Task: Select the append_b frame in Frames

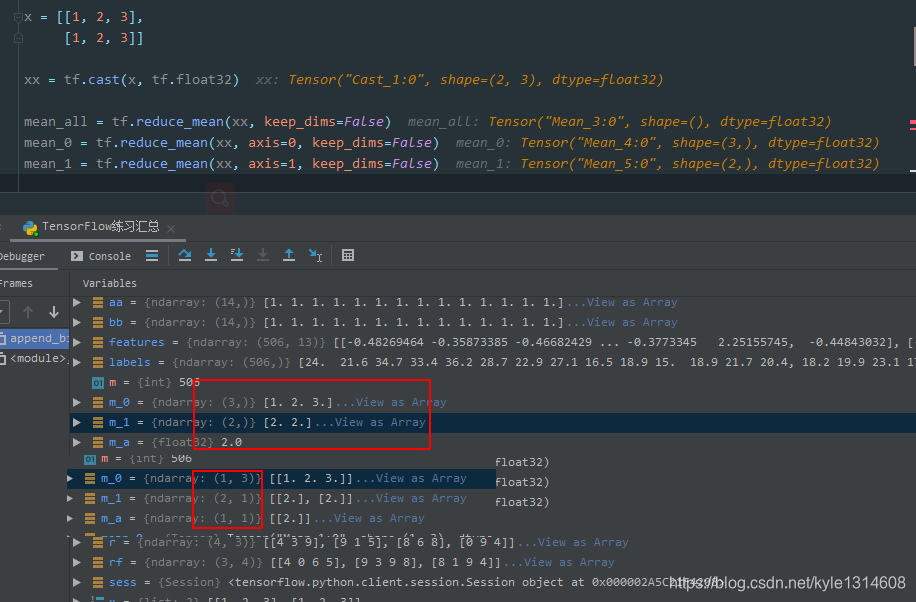Action: pos(34,338)
